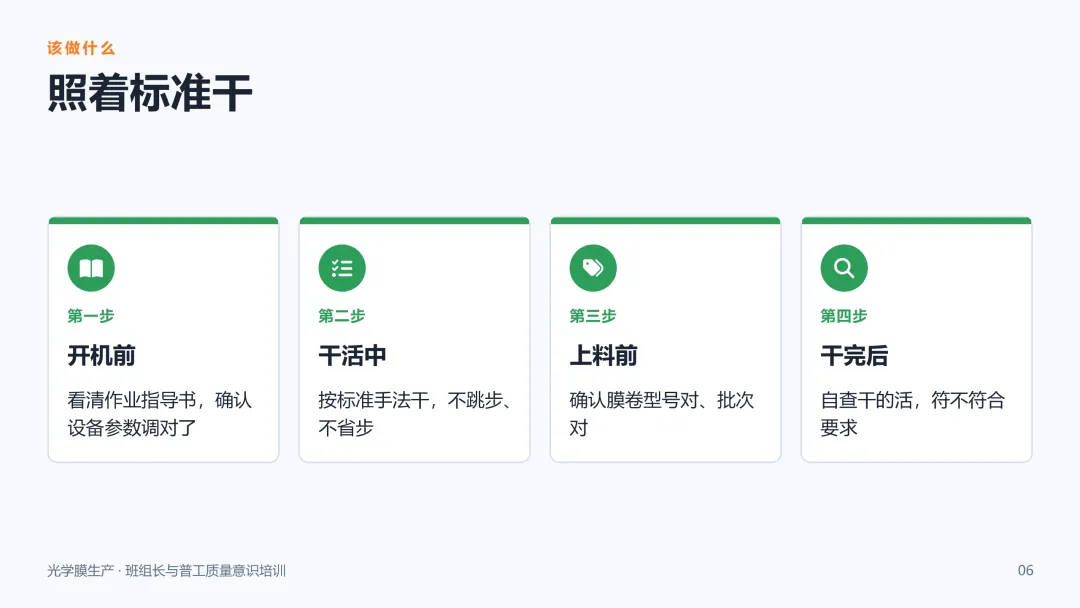1080x608 pixels.
Task: Click the slide title 照着标准干
Action: coord(150,93)
